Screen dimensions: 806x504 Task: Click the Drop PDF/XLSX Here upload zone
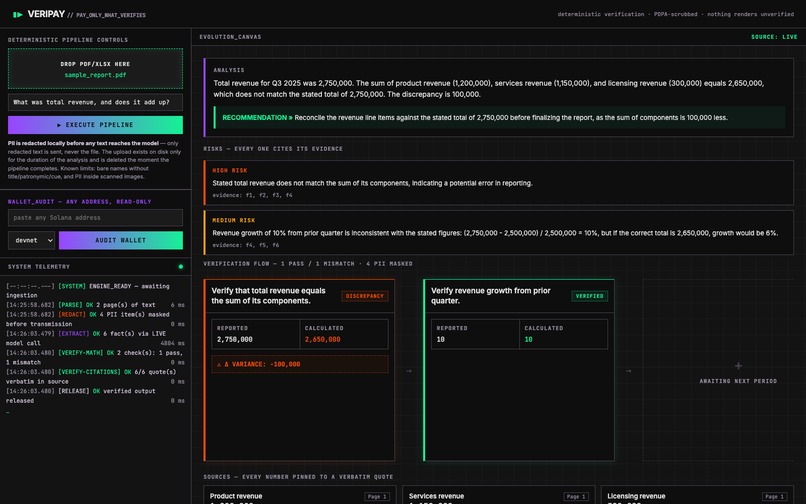click(95, 69)
